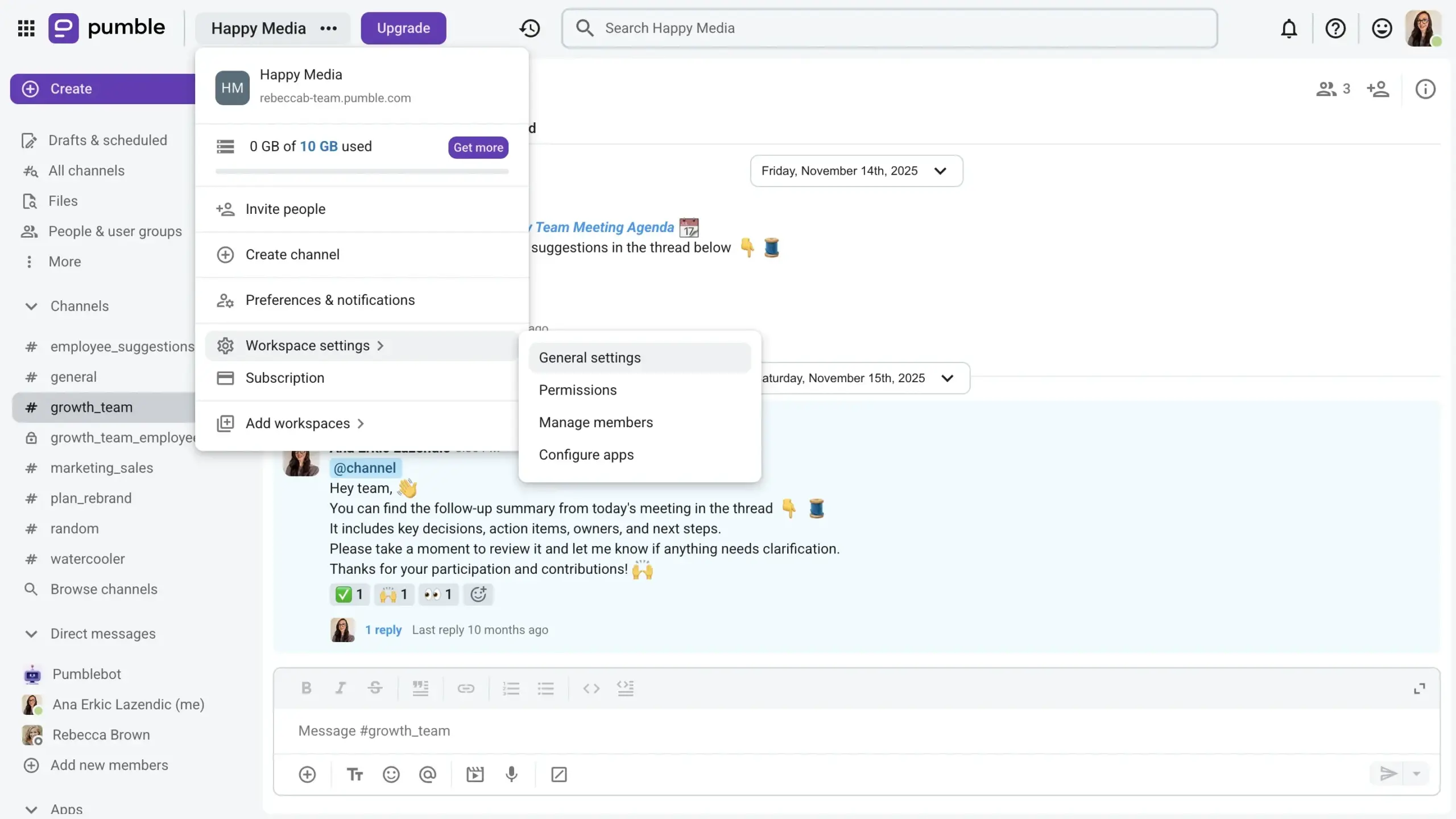Record a video clip message
1456x819 pixels.
(475, 774)
